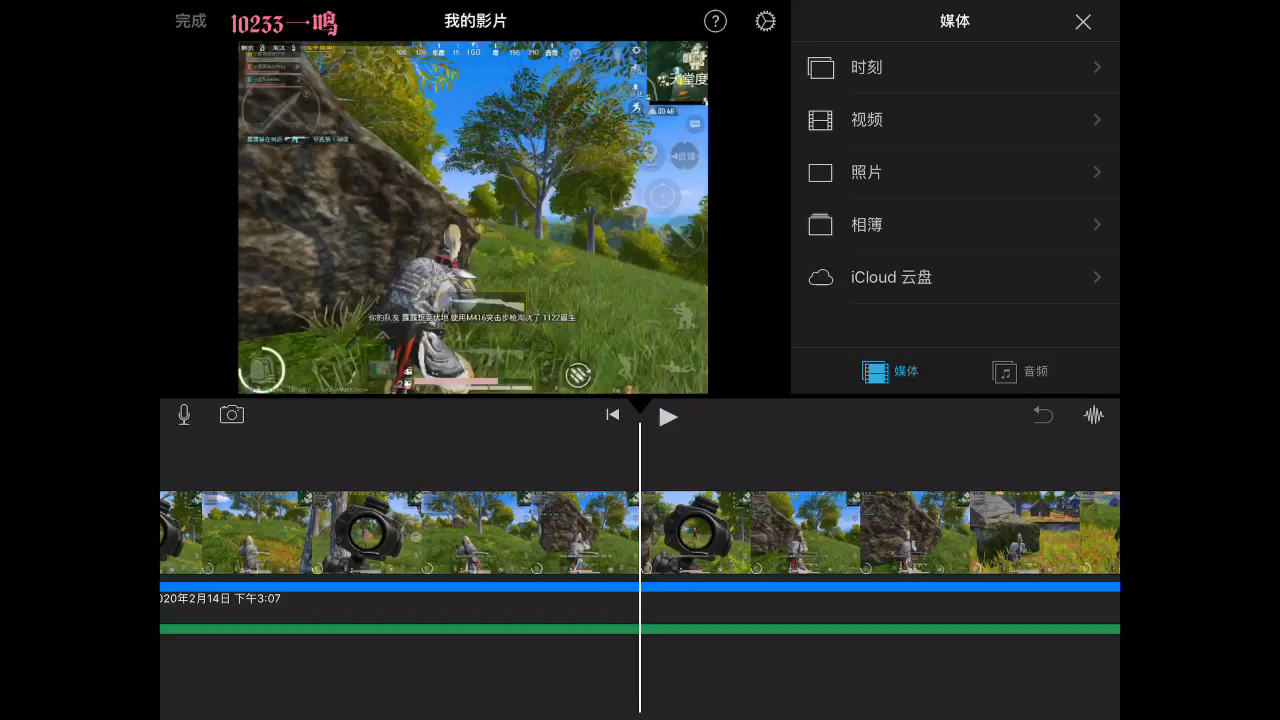Select the video clip right of playhead

[881, 532]
